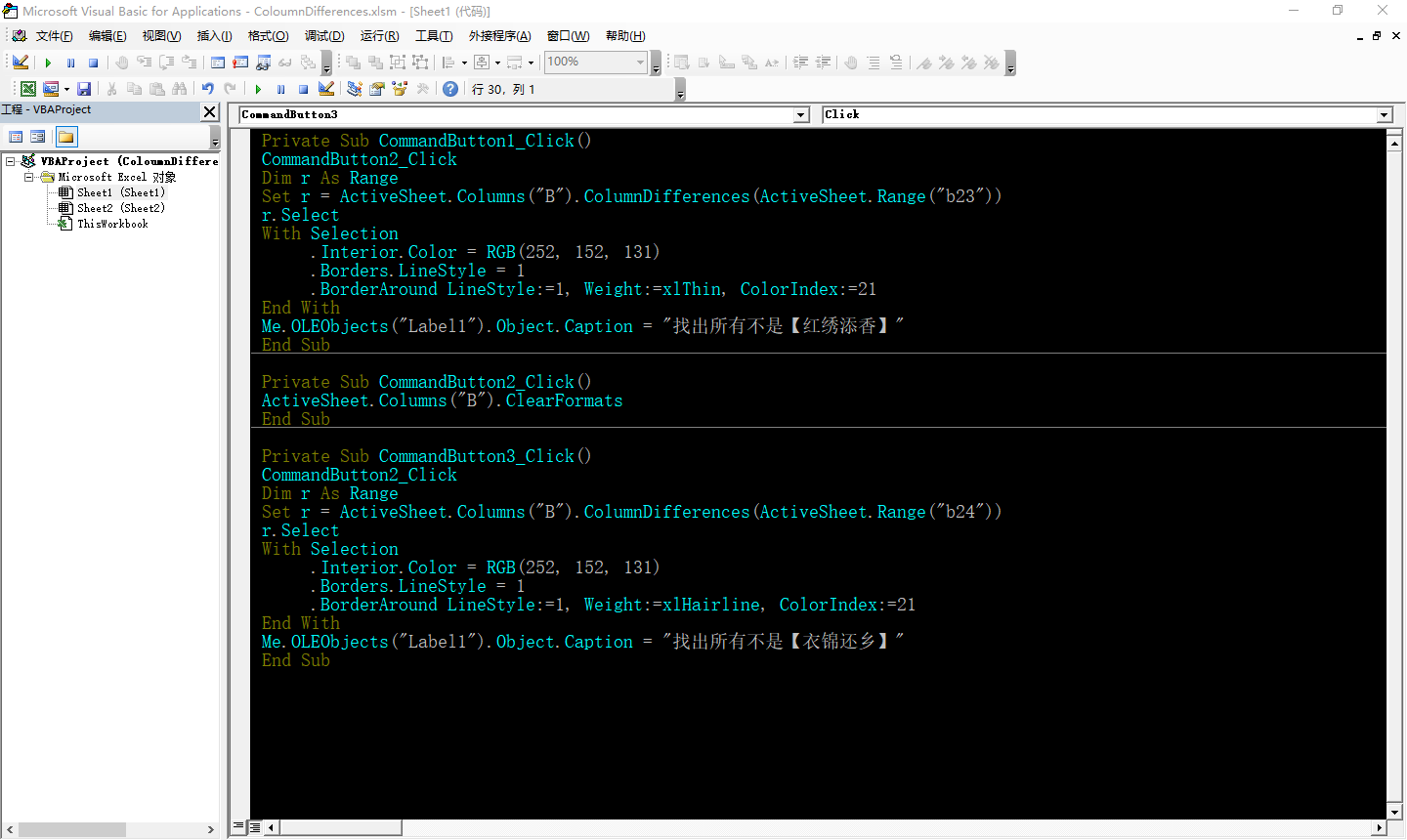Click the Outdent icon on Edit toolbar
The image size is (1407, 840).
click(x=823, y=63)
